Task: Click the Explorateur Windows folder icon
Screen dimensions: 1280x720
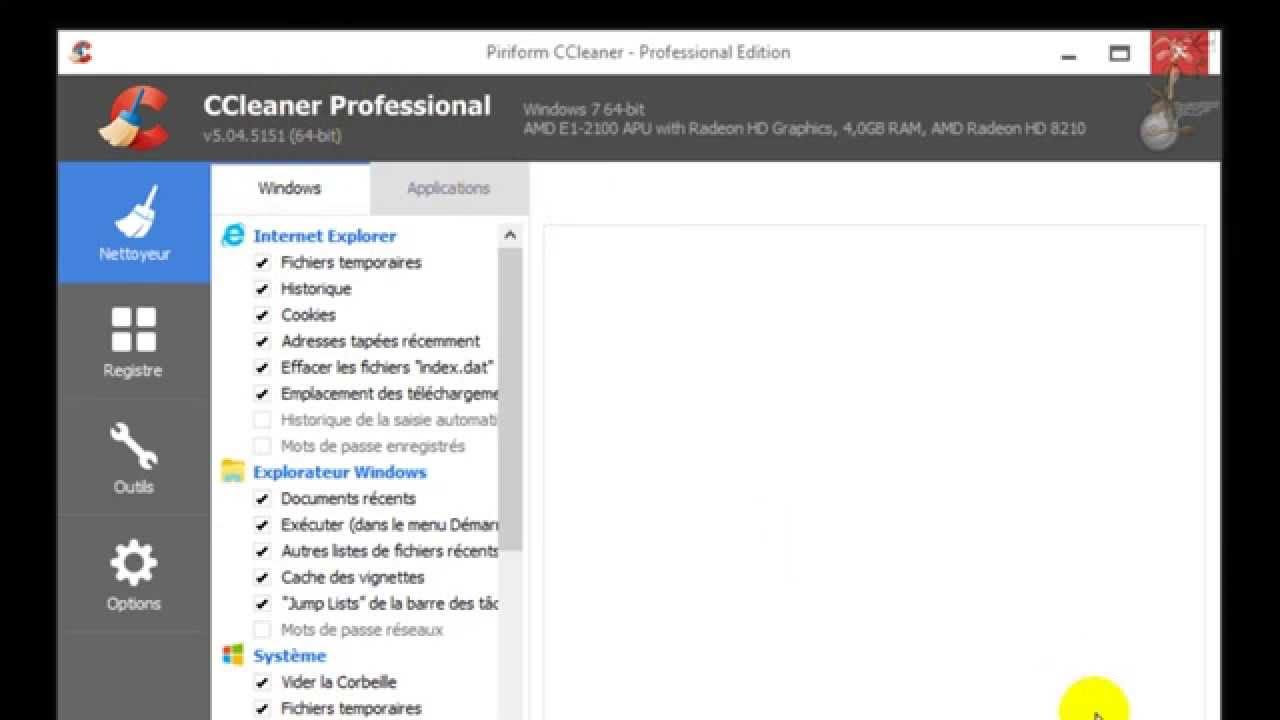Action: click(233, 472)
